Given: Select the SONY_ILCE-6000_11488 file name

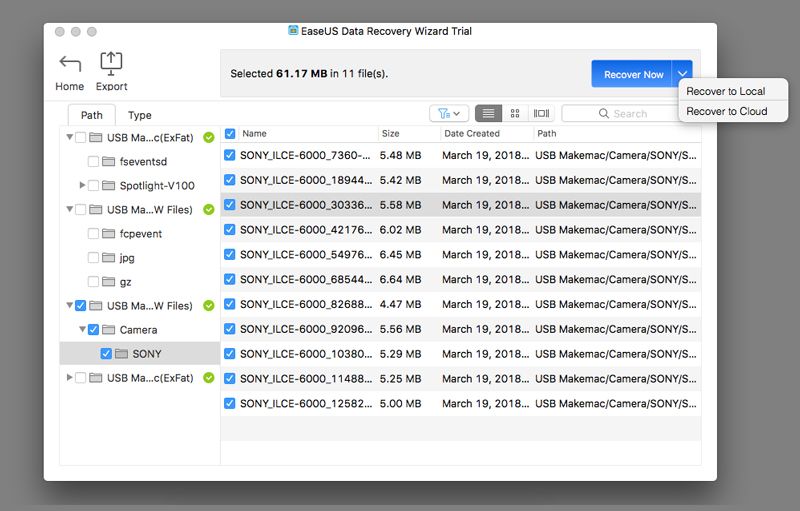Looking at the screenshot, I should point(306,379).
